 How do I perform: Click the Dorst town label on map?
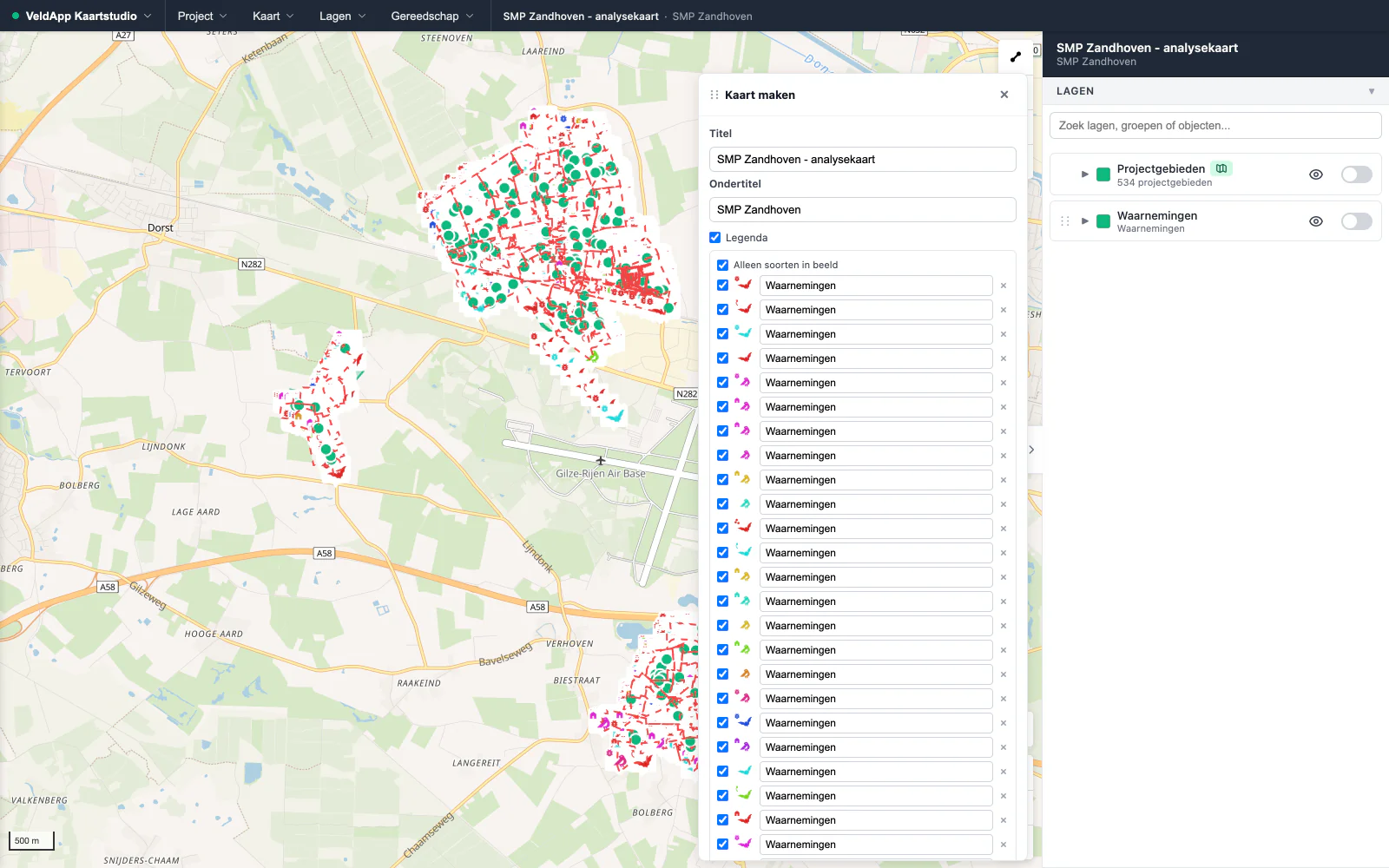pyautogui.click(x=161, y=228)
